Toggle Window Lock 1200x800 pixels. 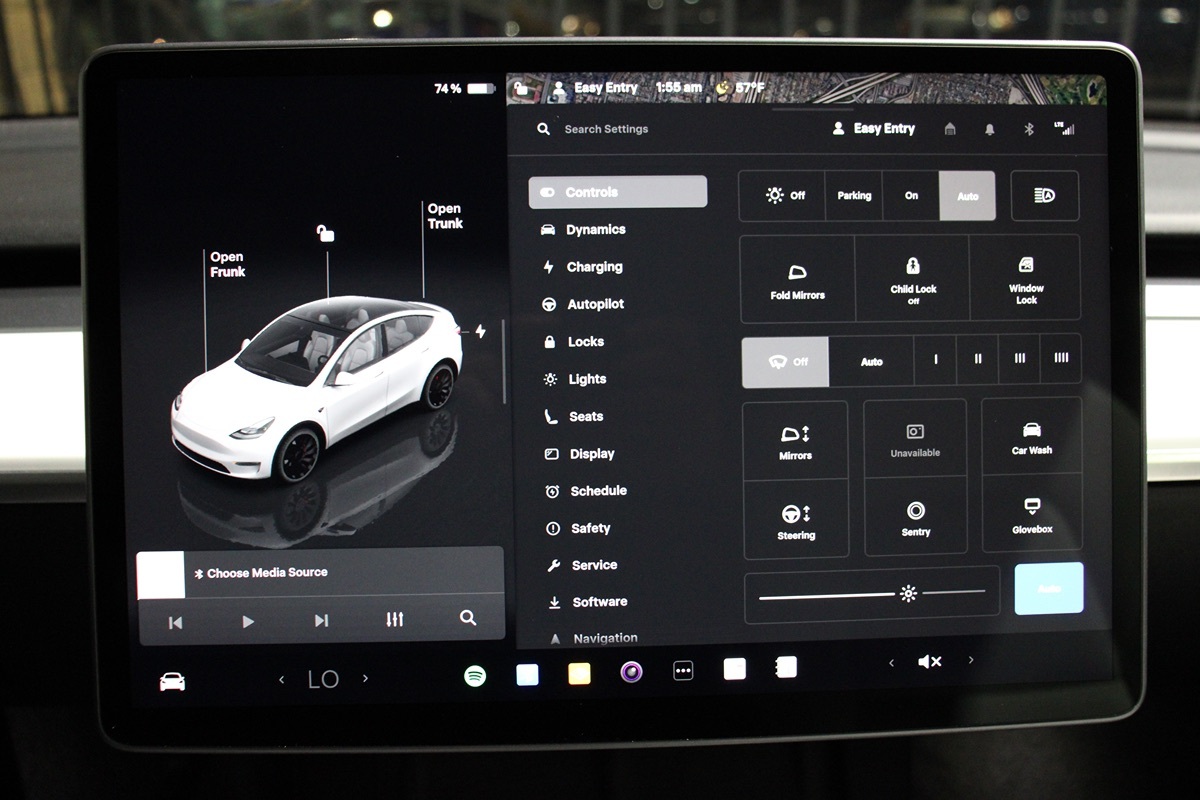(x=1025, y=278)
